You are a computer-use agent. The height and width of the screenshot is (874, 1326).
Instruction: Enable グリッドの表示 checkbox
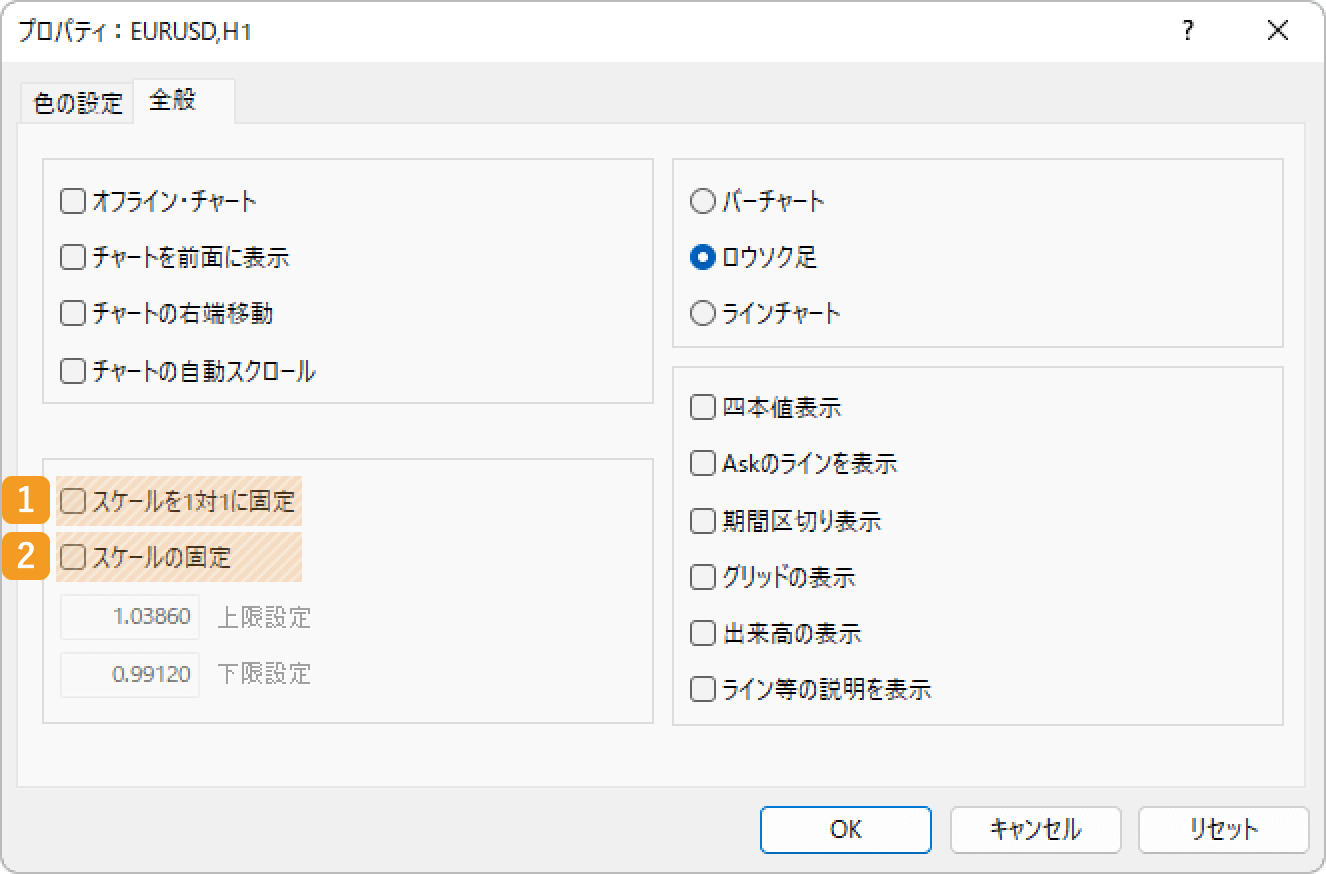[703, 577]
